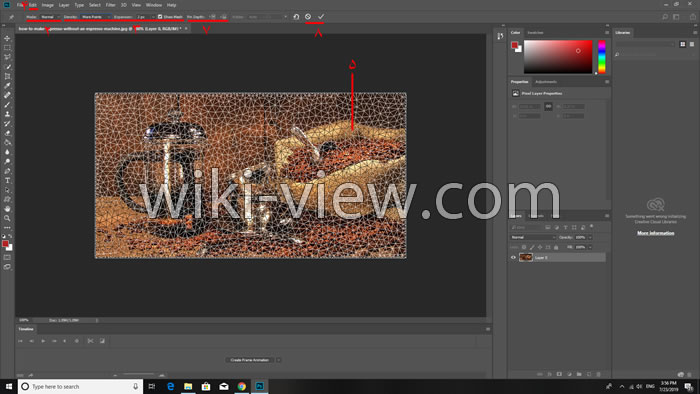
Task: Click the foreground color swatch in Color panel
Action: click(514, 45)
